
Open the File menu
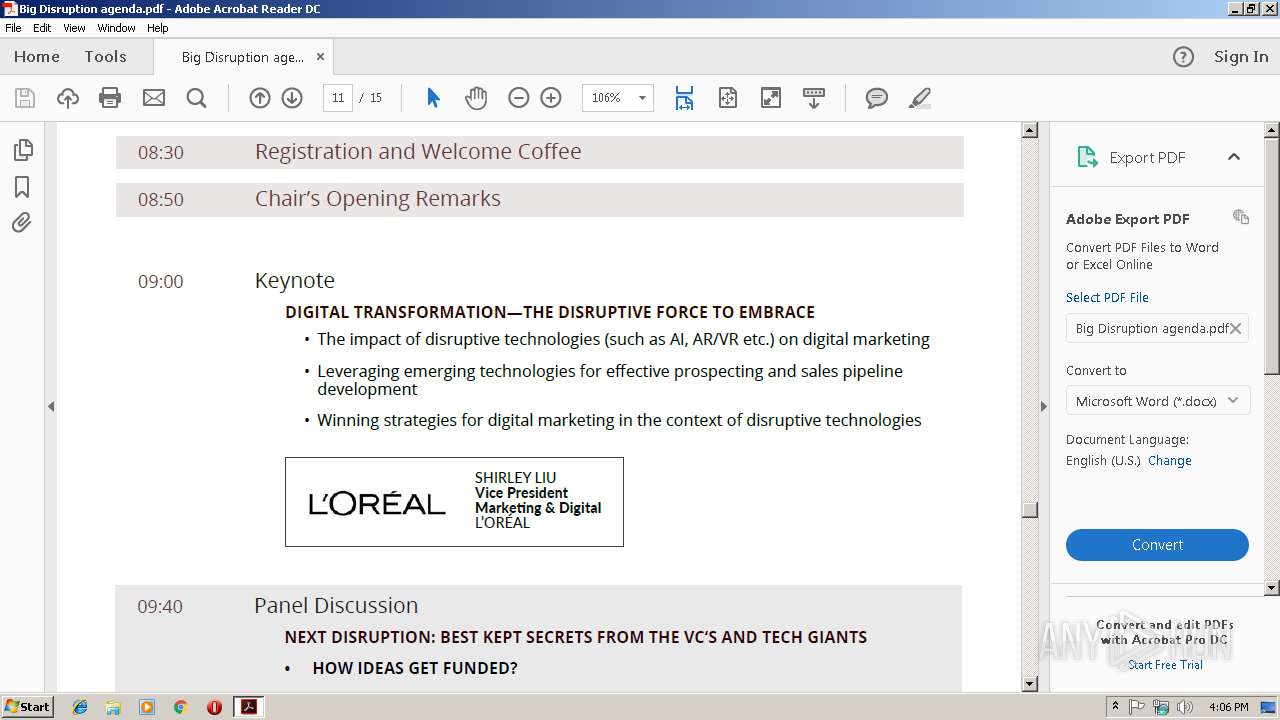(13, 28)
